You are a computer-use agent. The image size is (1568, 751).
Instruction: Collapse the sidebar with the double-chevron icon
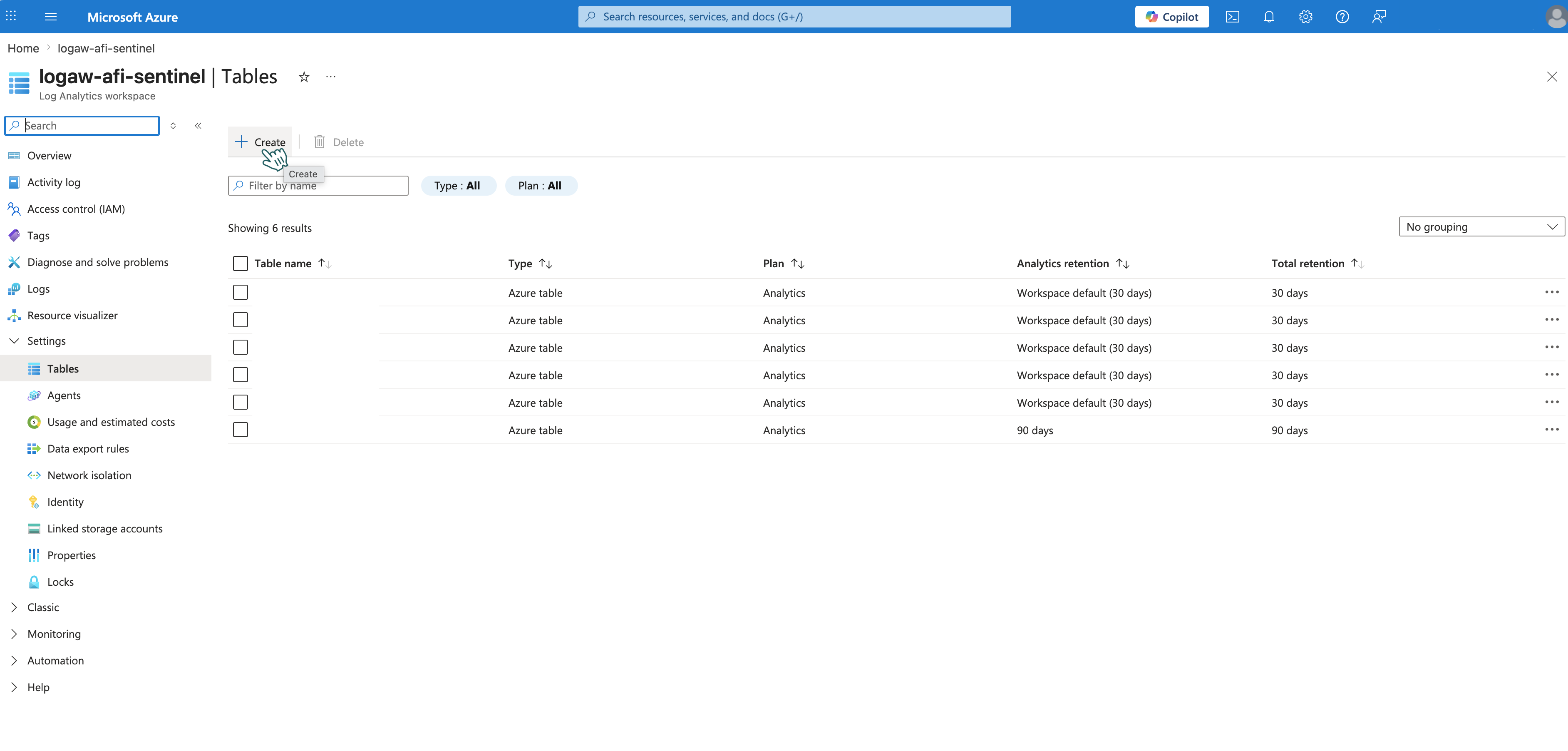click(x=198, y=125)
